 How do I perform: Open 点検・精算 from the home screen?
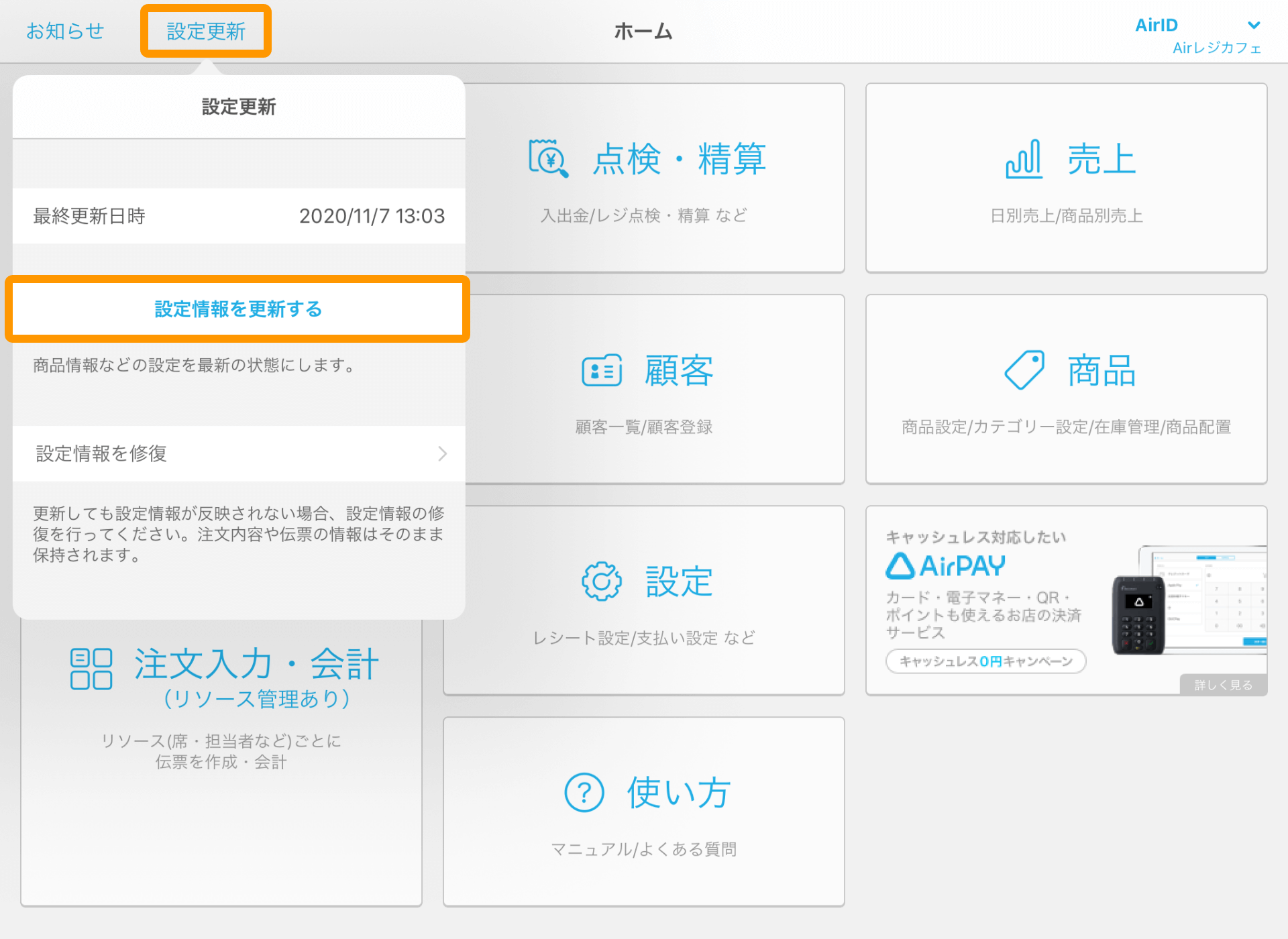point(644,178)
